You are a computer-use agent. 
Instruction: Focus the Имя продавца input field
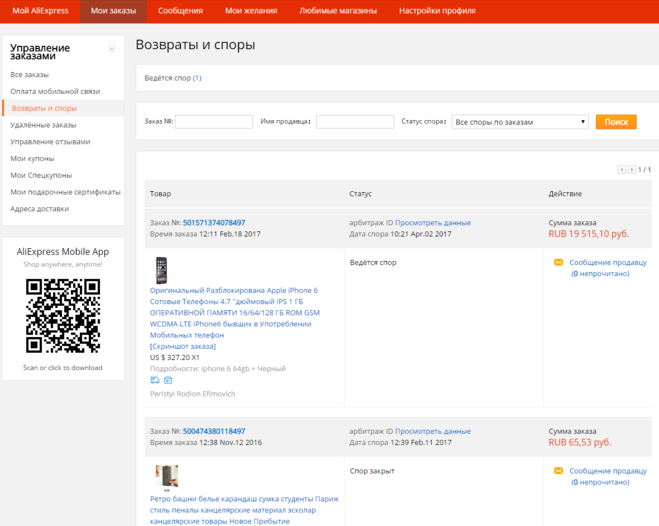point(355,122)
